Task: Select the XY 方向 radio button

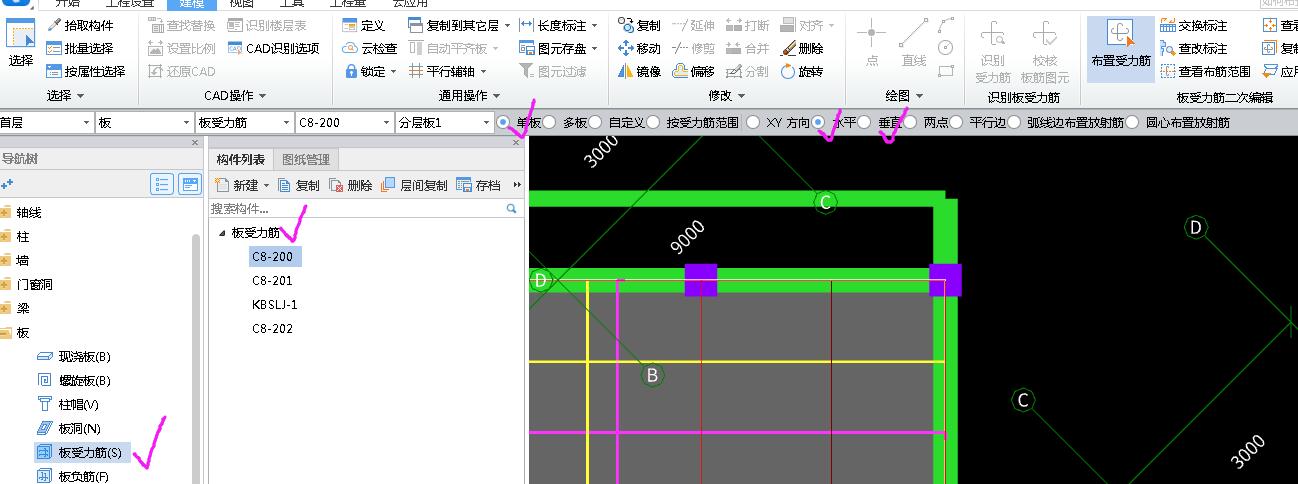Action: 752,122
